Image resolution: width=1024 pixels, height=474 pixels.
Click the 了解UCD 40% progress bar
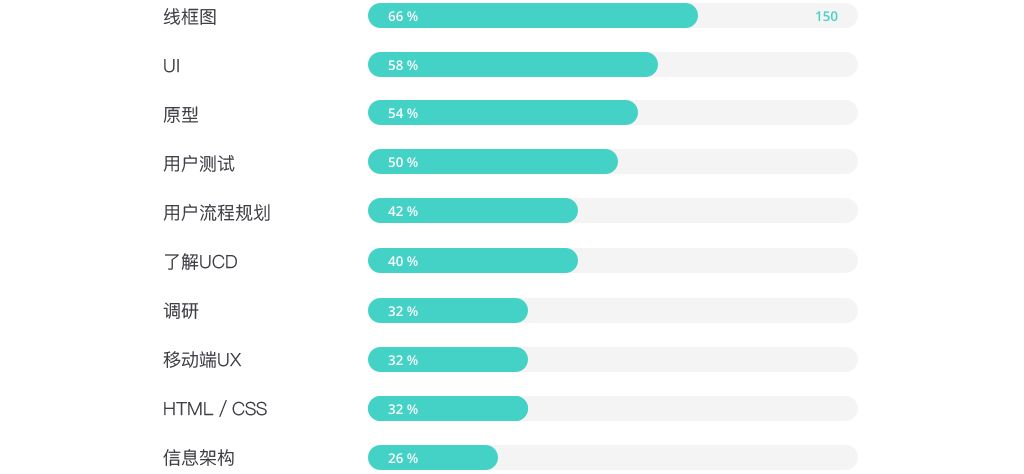coord(472,261)
